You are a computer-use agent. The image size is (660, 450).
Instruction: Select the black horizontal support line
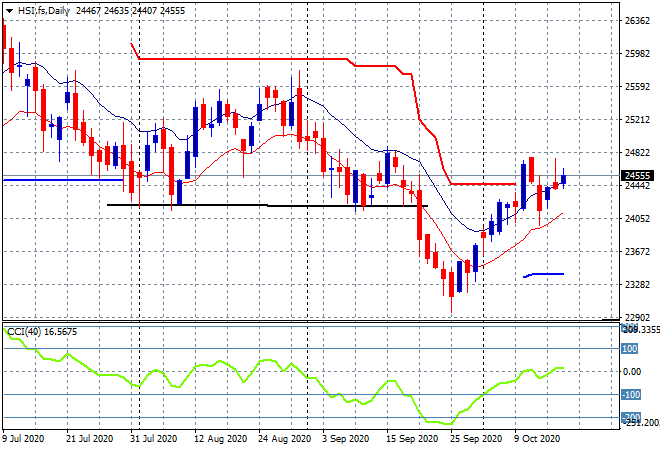tap(268, 205)
